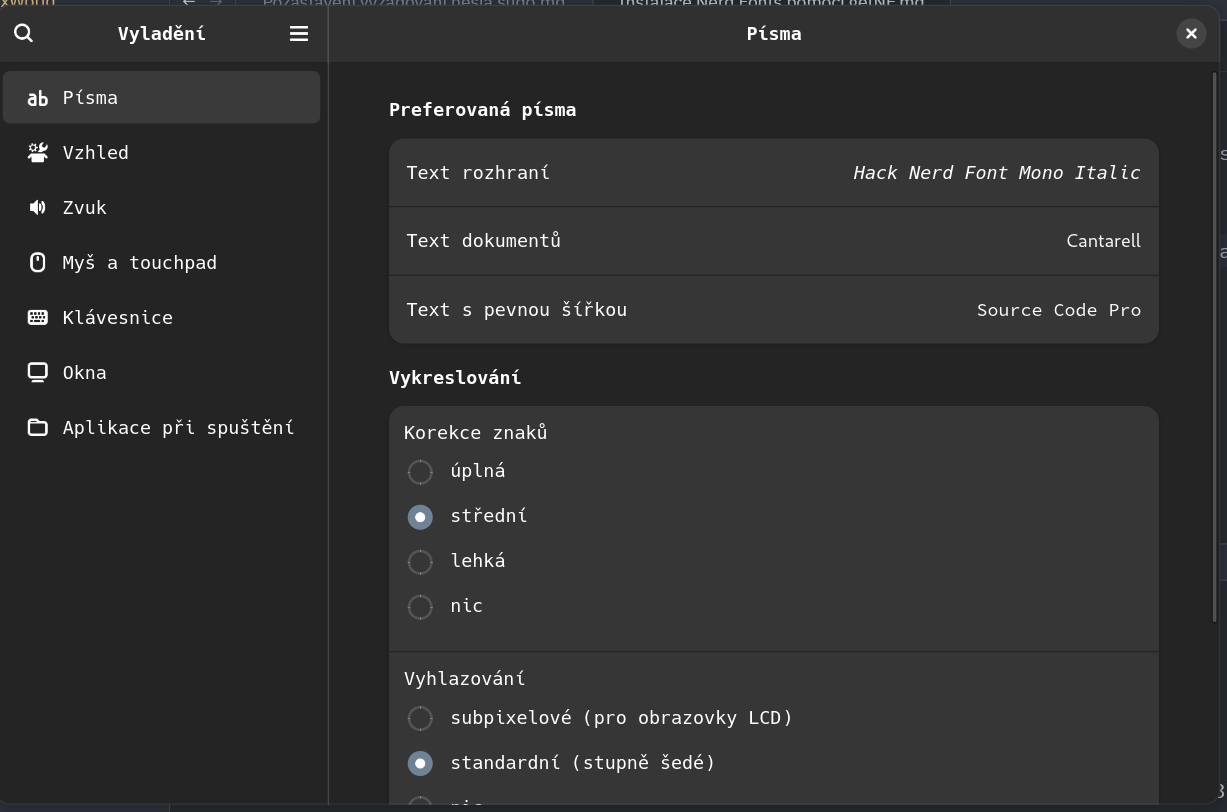
Task: Click the Okna window icon
Action: pos(38,372)
